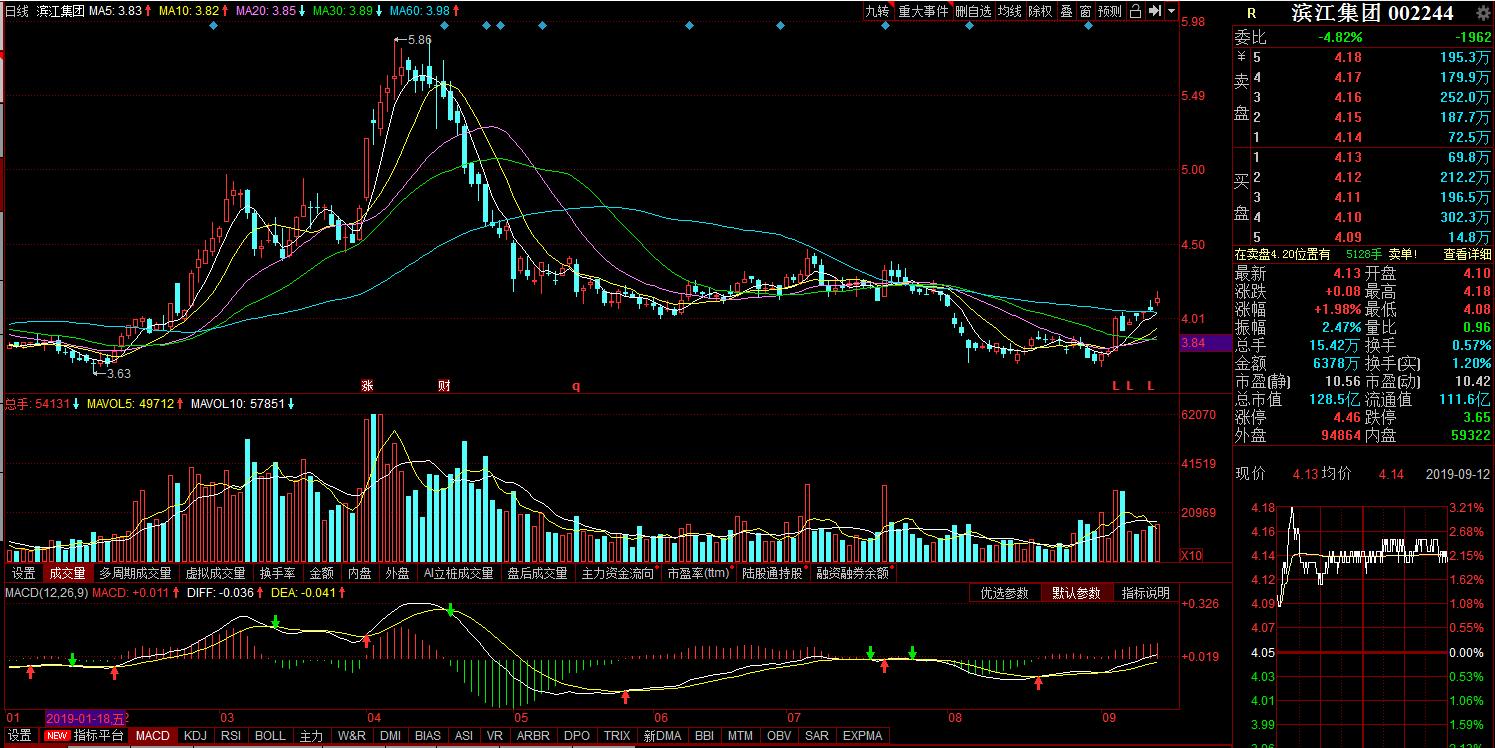Expand the toolbar dropdown arrow at top
This screenshot has height=748, width=1495.
coord(1171,11)
